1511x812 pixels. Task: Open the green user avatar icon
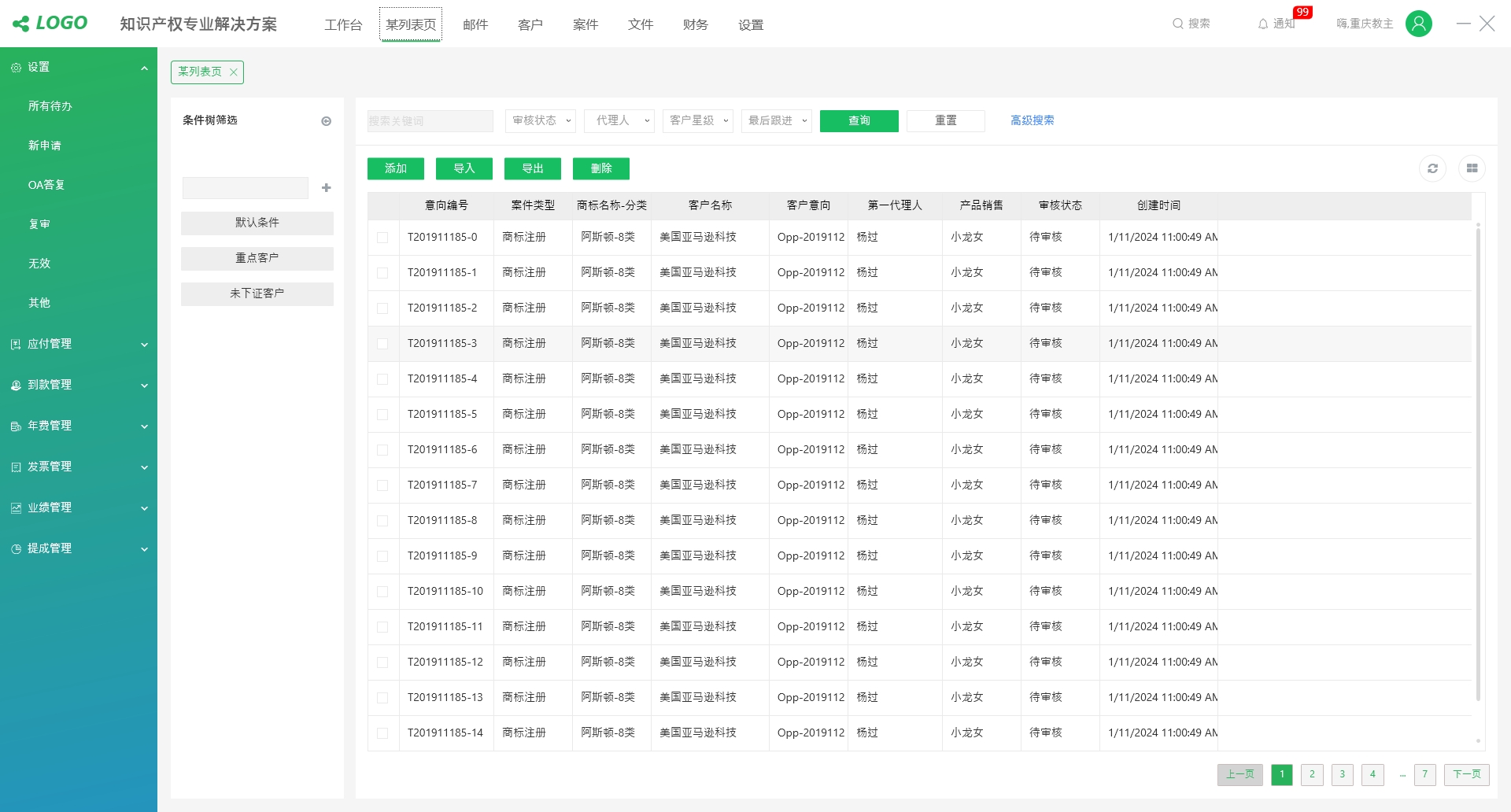1419,24
